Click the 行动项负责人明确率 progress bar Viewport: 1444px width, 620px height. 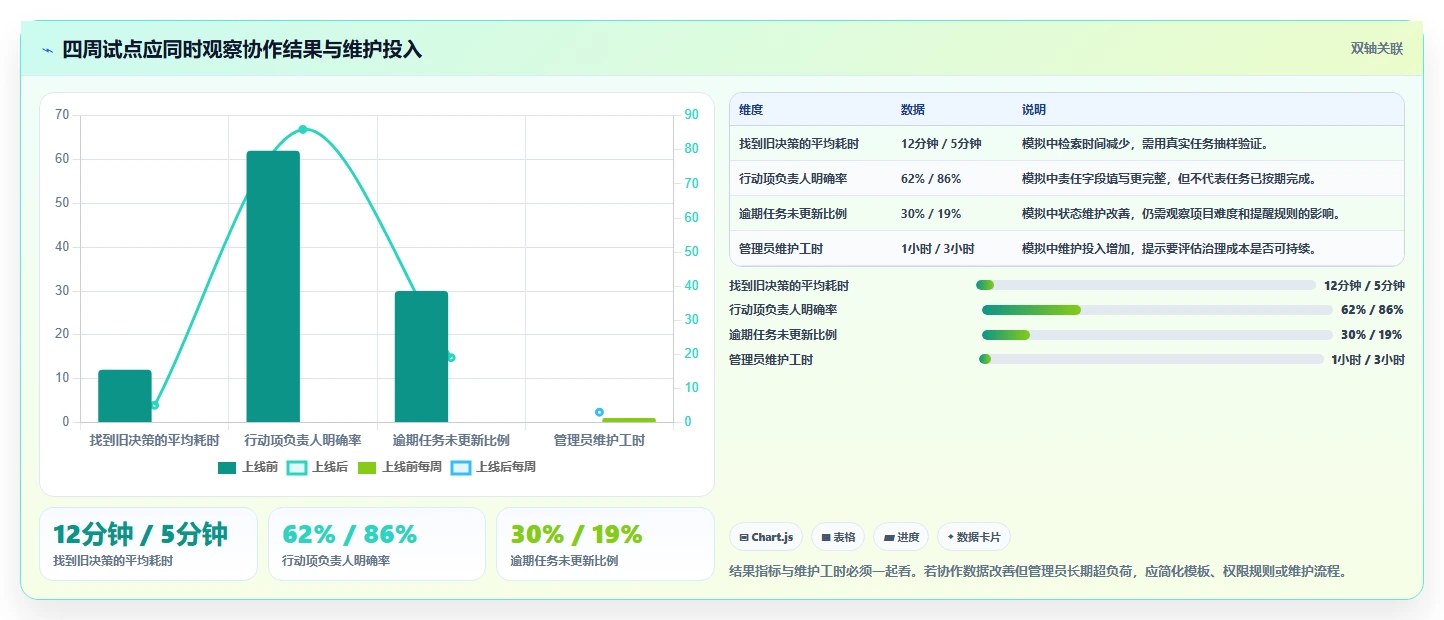pos(1157,310)
